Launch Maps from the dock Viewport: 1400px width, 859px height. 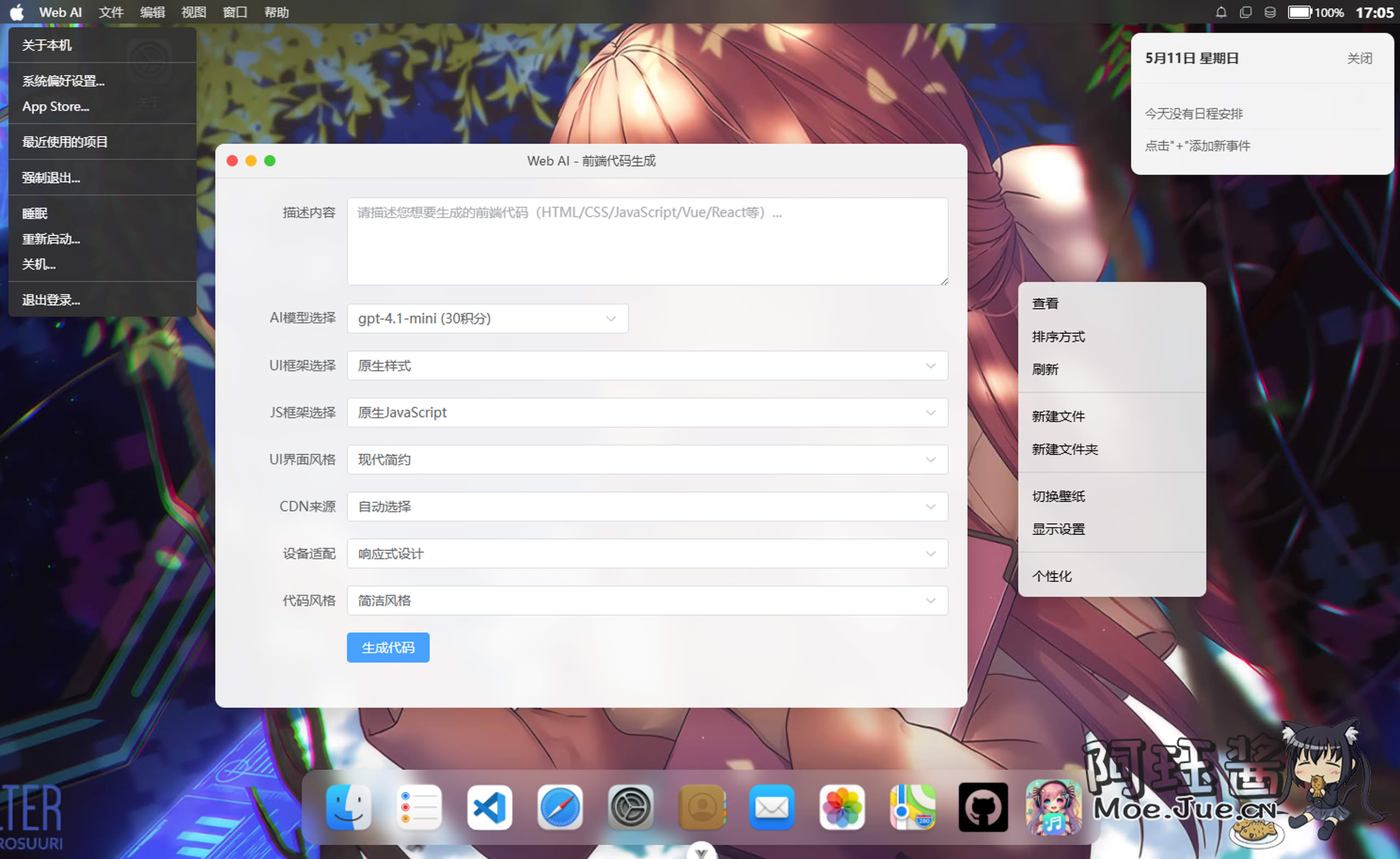coord(913,807)
